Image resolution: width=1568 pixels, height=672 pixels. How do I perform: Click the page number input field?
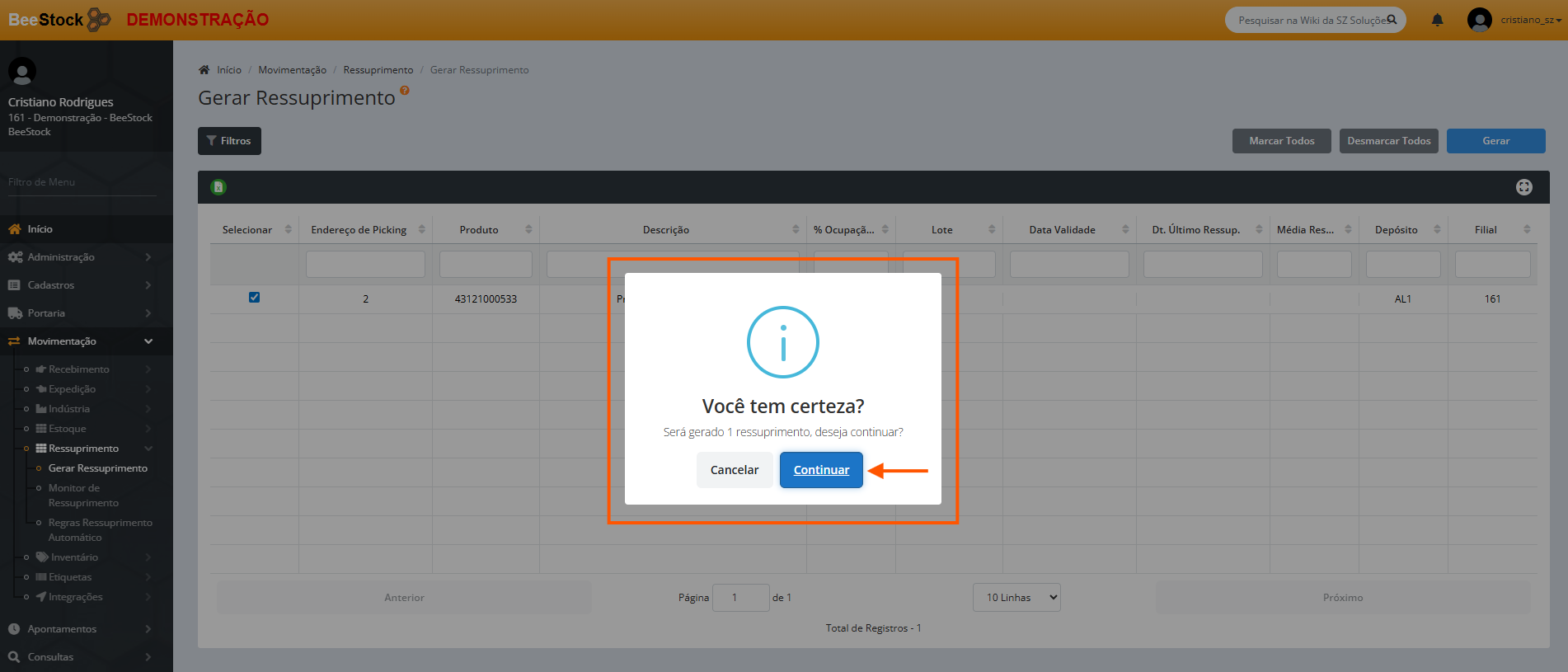(x=739, y=598)
